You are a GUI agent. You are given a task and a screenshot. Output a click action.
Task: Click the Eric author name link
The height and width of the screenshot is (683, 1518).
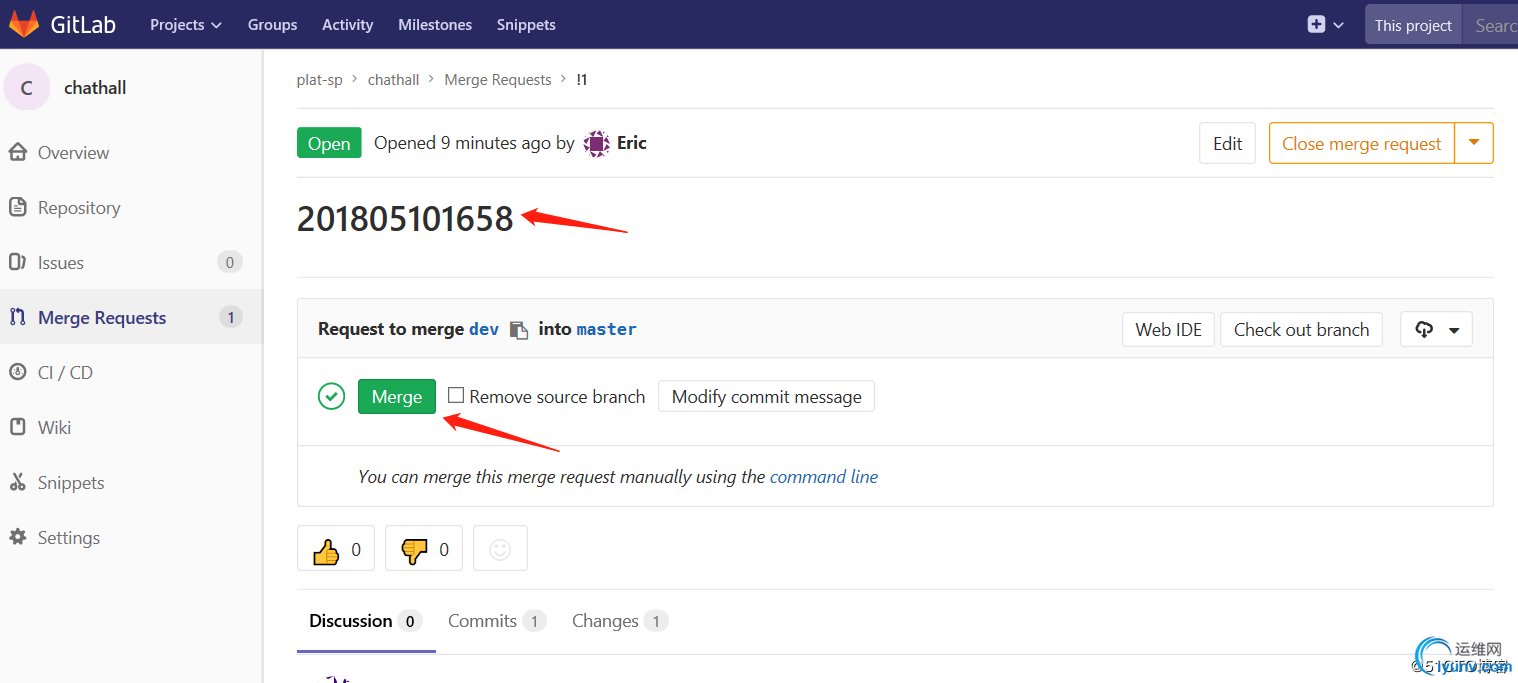(x=632, y=143)
